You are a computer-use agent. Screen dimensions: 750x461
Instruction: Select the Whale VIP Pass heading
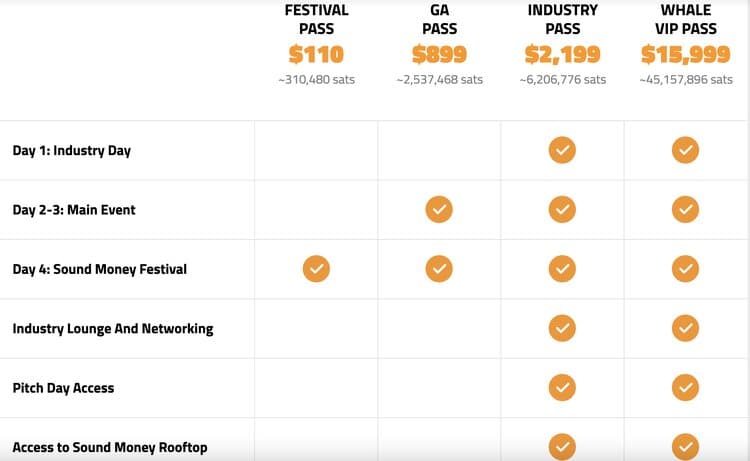[685, 20]
